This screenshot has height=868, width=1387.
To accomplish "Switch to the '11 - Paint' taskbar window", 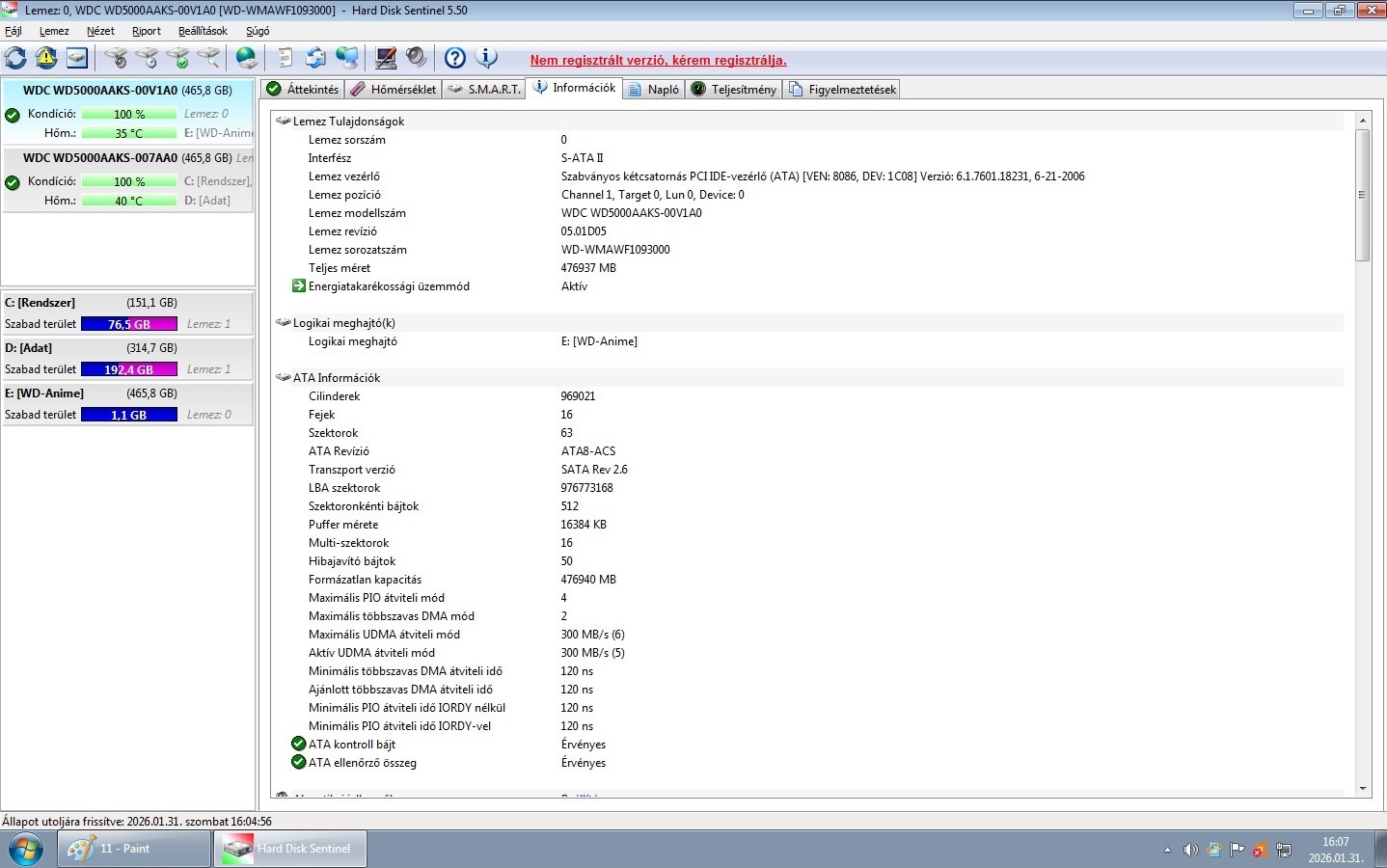I will (x=134, y=849).
